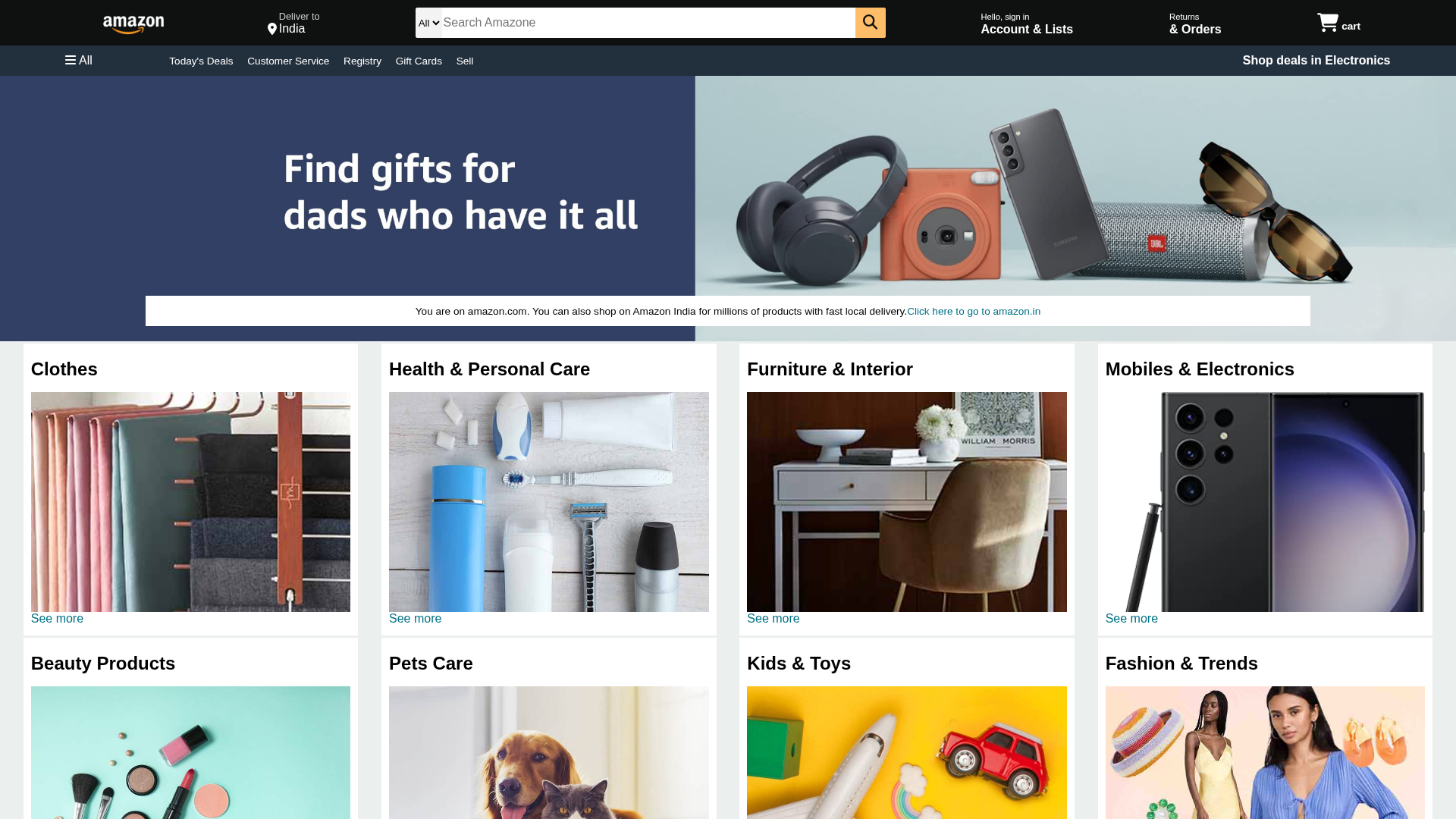Click See more under Health & Personal Care

coord(415,619)
